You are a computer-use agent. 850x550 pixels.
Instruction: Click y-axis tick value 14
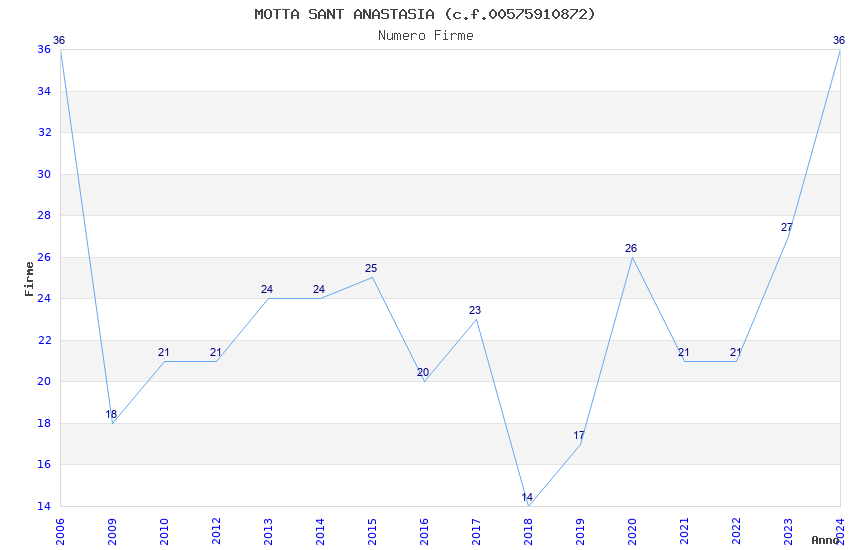tap(44, 506)
